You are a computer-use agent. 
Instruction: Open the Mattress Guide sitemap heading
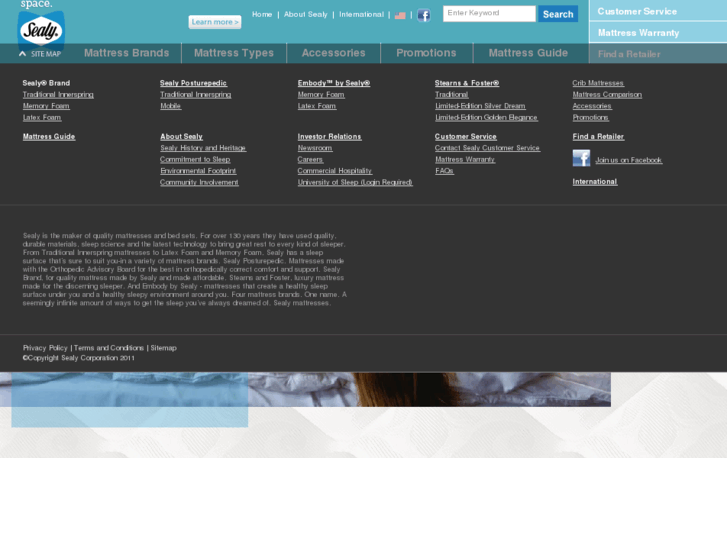click(49, 136)
